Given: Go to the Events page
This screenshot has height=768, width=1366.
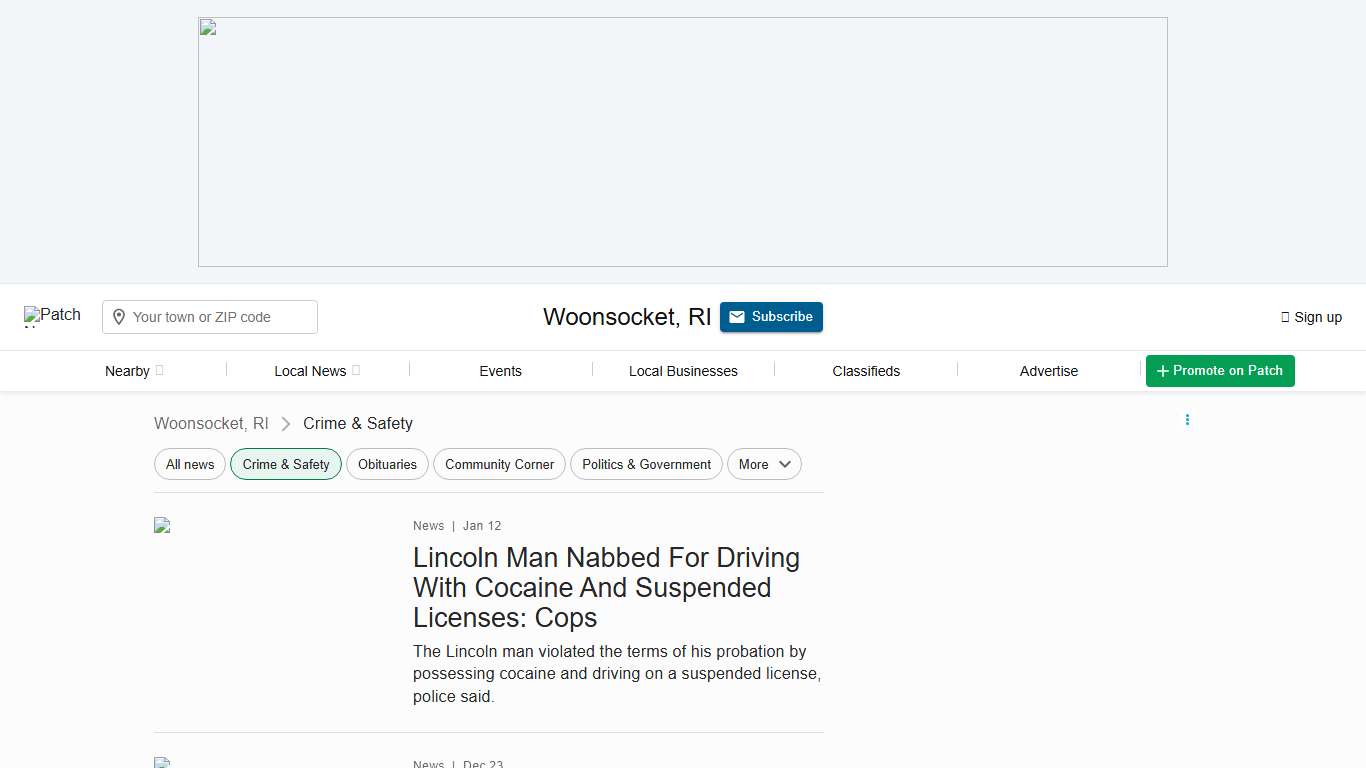Looking at the screenshot, I should tap(500, 371).
